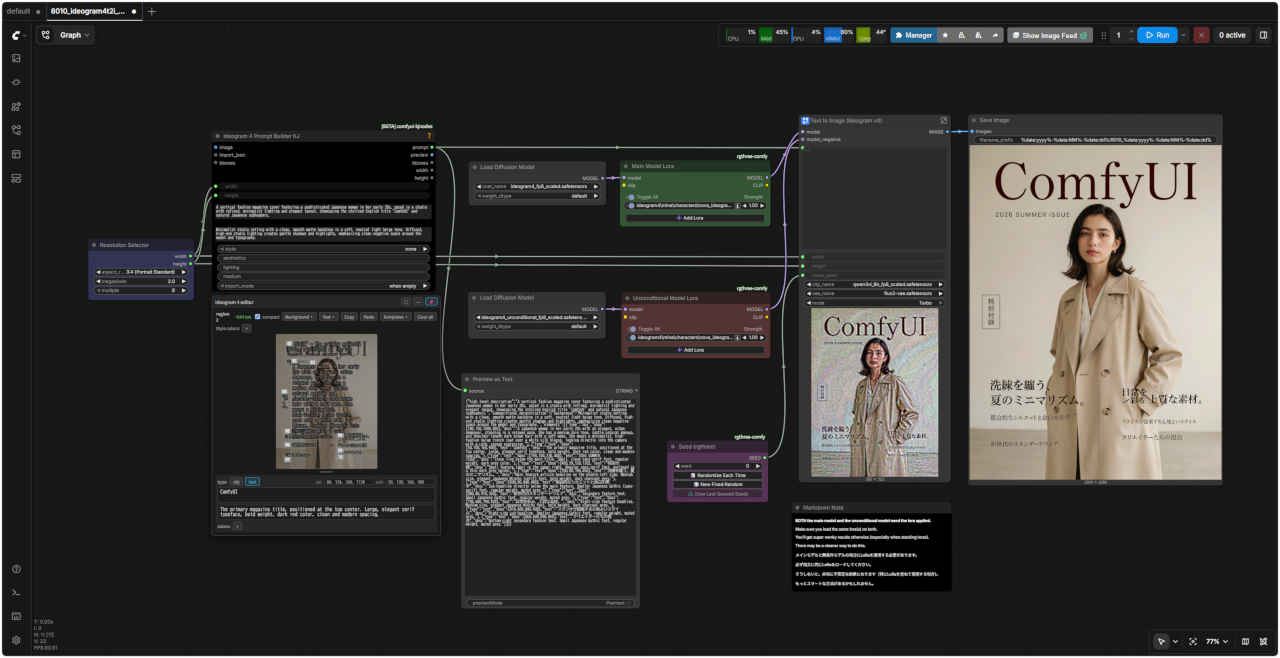Click the share arrow icon next to Manager
Screen dimensions: 1280x658
point(995,35)
